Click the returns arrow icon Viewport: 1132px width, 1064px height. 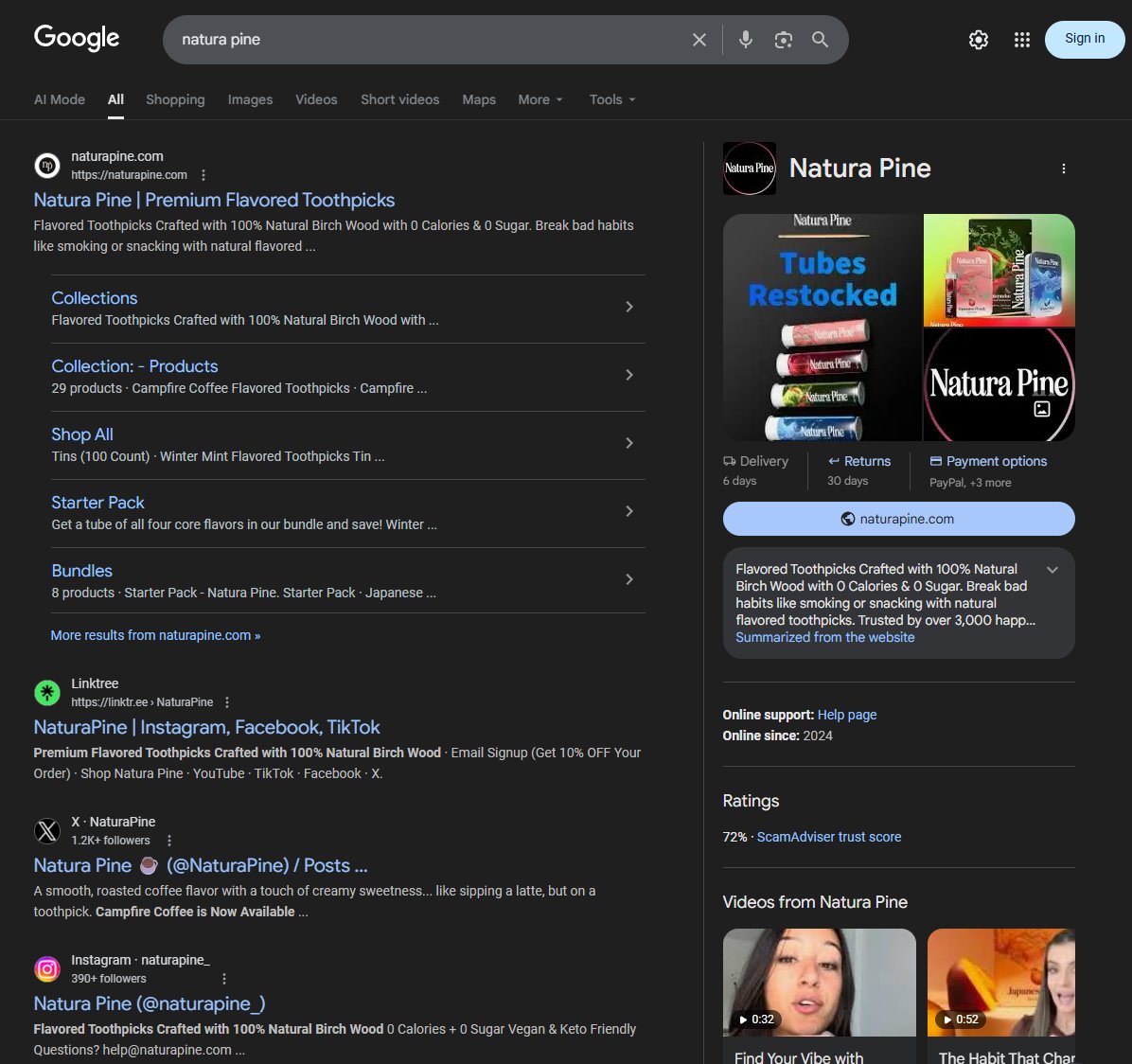click(834, 461)
